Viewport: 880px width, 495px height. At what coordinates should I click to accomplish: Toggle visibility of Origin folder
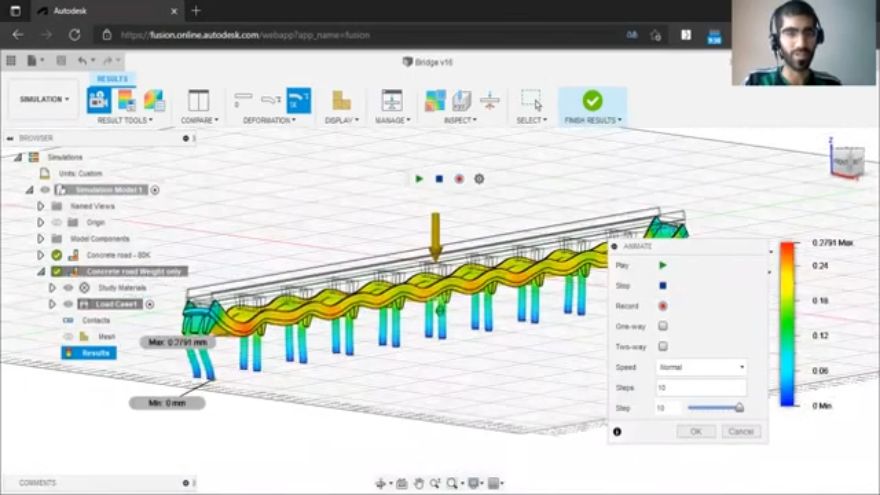point(57,222)
